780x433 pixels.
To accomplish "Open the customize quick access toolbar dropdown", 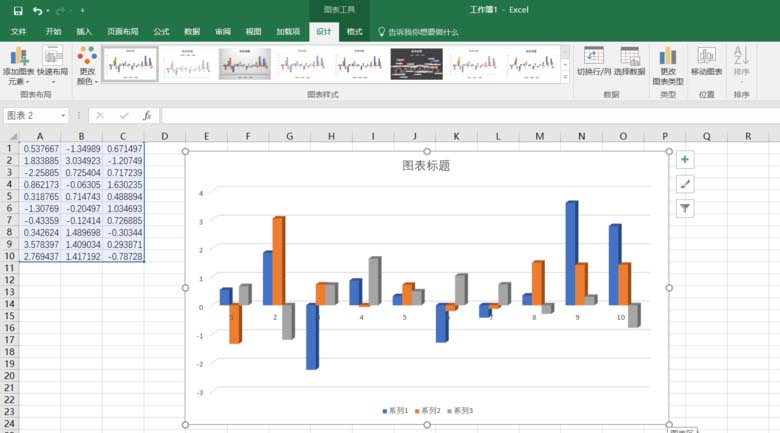I will click(x=82, y=10).
